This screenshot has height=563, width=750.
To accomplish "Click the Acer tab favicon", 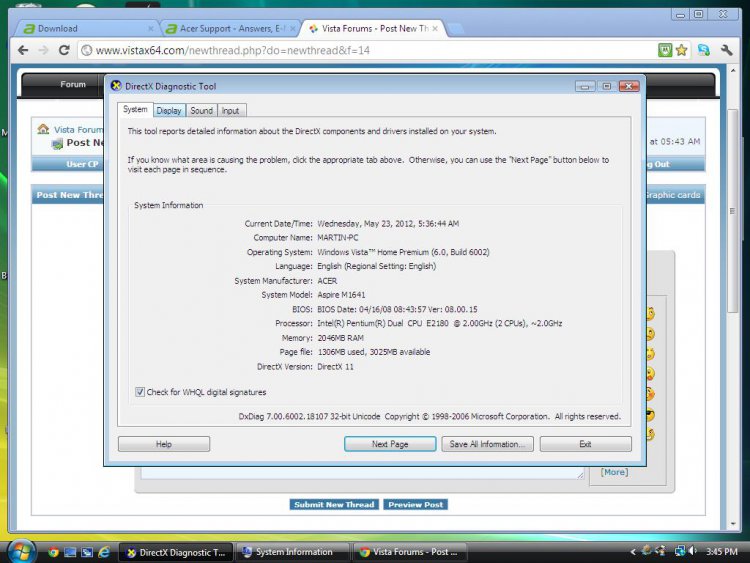I will (171, 29).
